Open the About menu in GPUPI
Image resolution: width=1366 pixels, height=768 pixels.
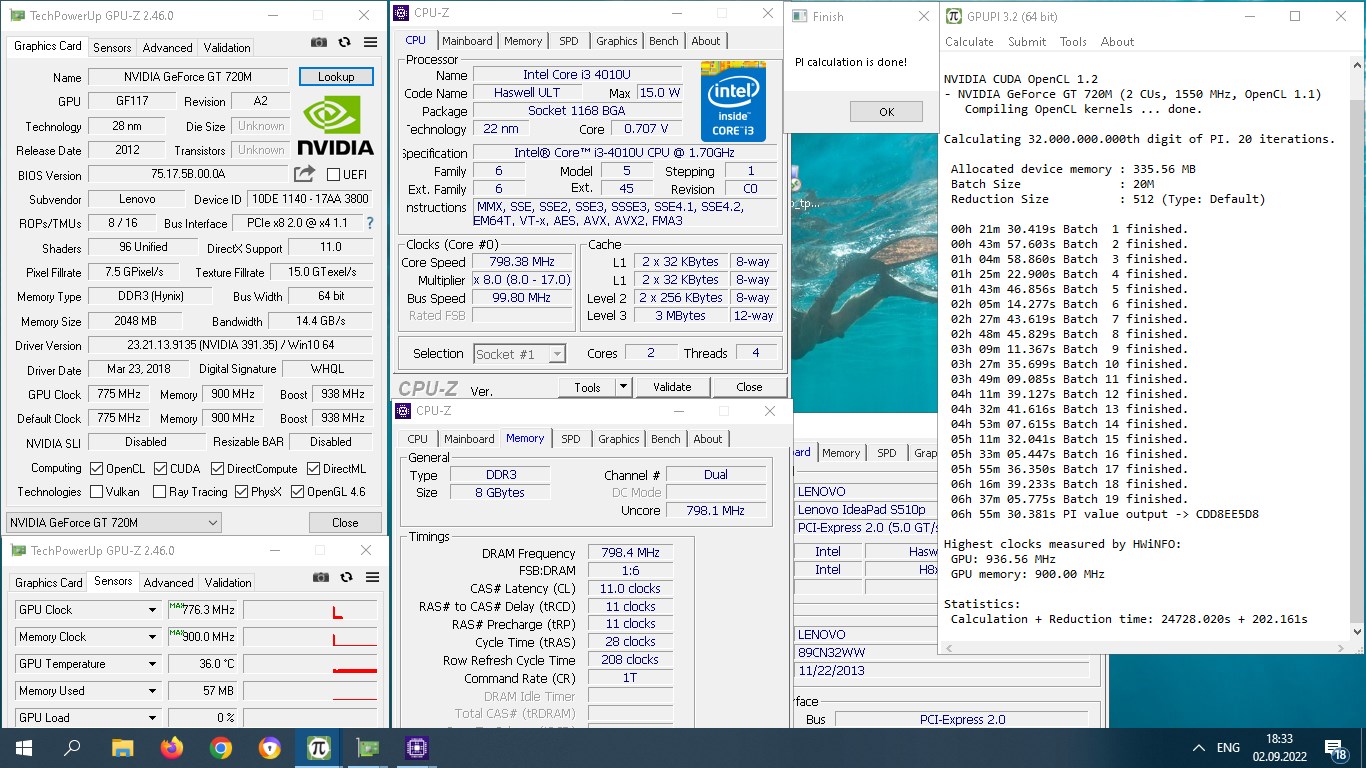[x=1117, y=42]
